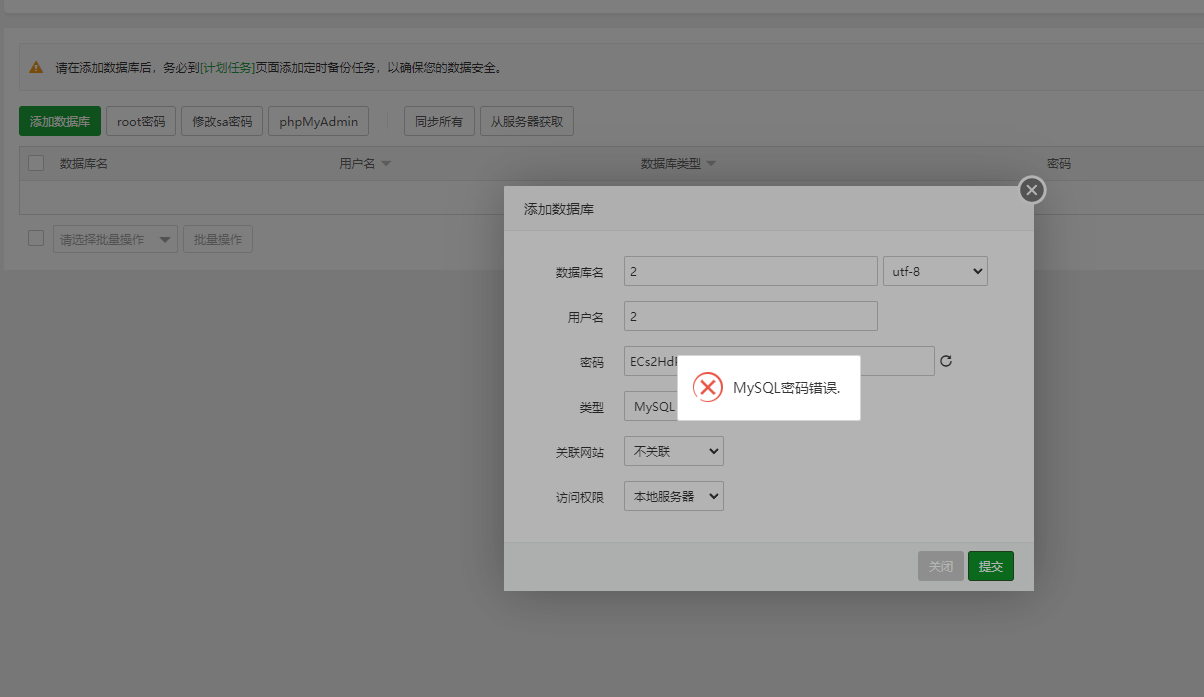Regenerate the password using the refresh icon

click(946, 361)
